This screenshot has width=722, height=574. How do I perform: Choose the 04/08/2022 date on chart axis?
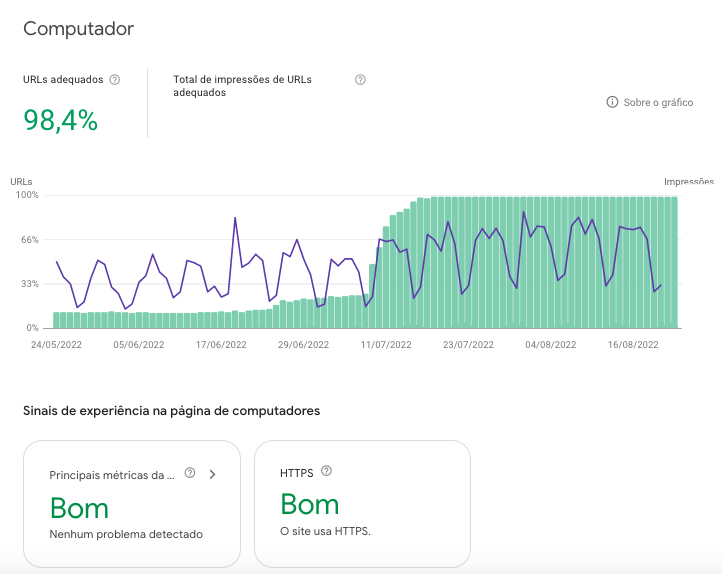(551, 344)
